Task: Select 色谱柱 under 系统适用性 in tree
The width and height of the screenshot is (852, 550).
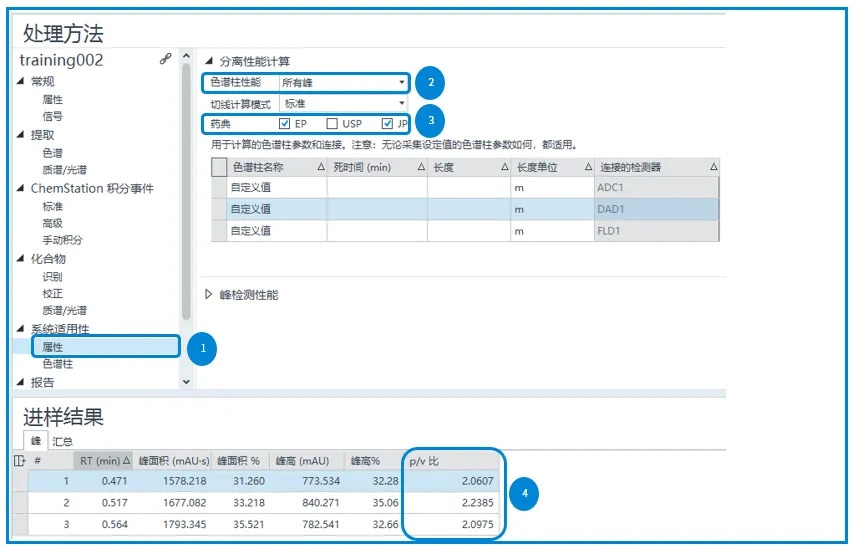Action: [57, 364]
